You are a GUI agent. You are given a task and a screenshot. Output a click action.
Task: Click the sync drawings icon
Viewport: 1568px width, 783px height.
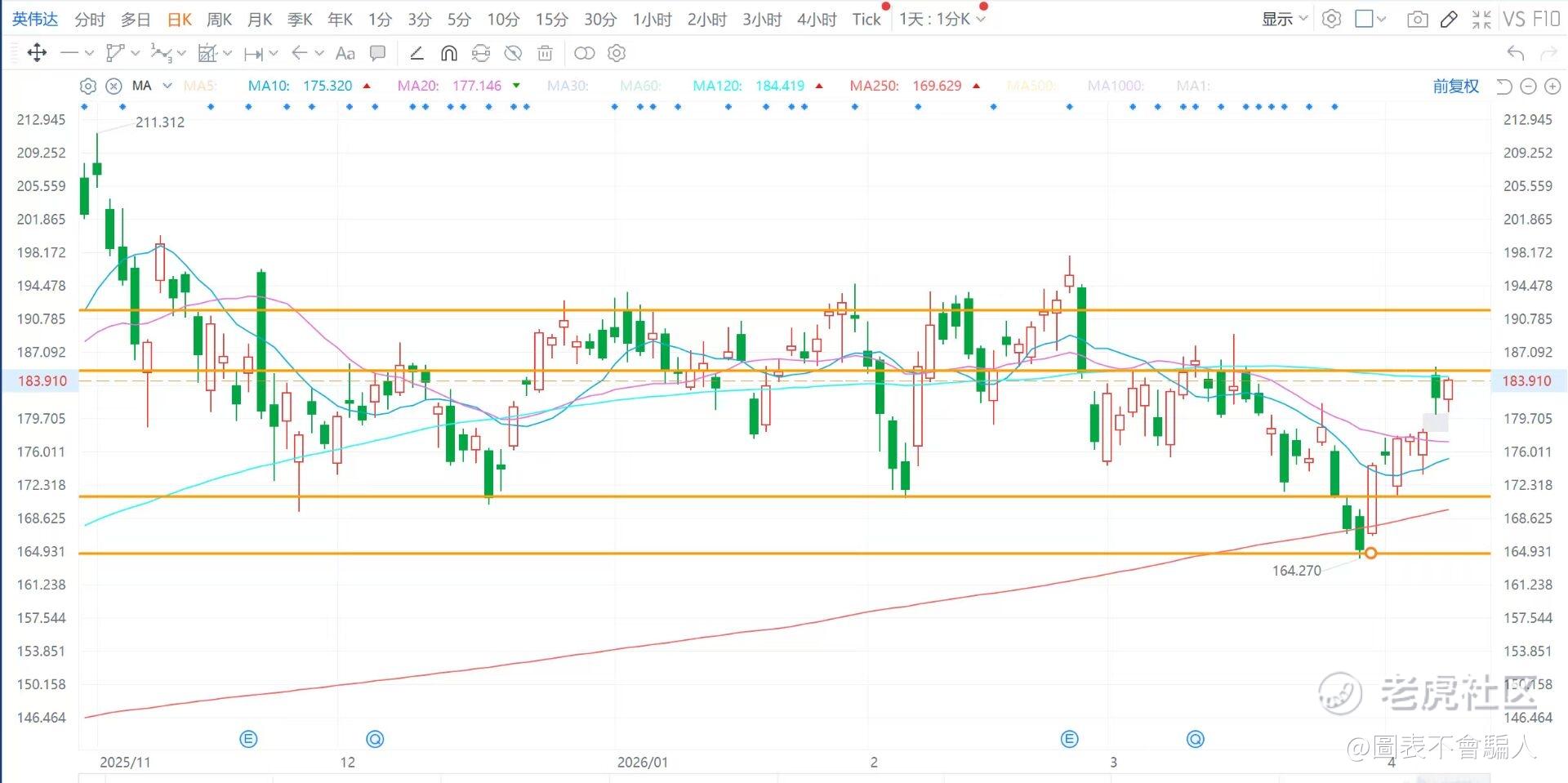click(x=481, y=53)
